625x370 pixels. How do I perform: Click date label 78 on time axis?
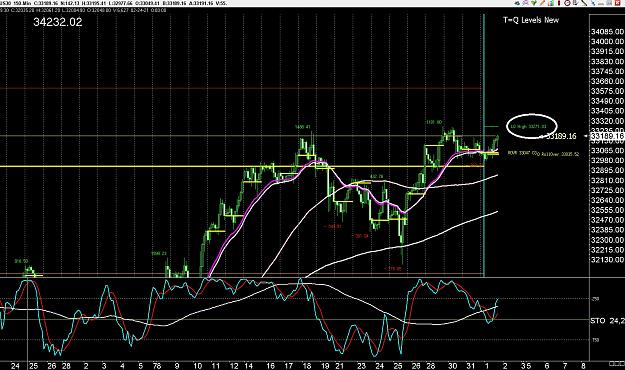[157, 365]
